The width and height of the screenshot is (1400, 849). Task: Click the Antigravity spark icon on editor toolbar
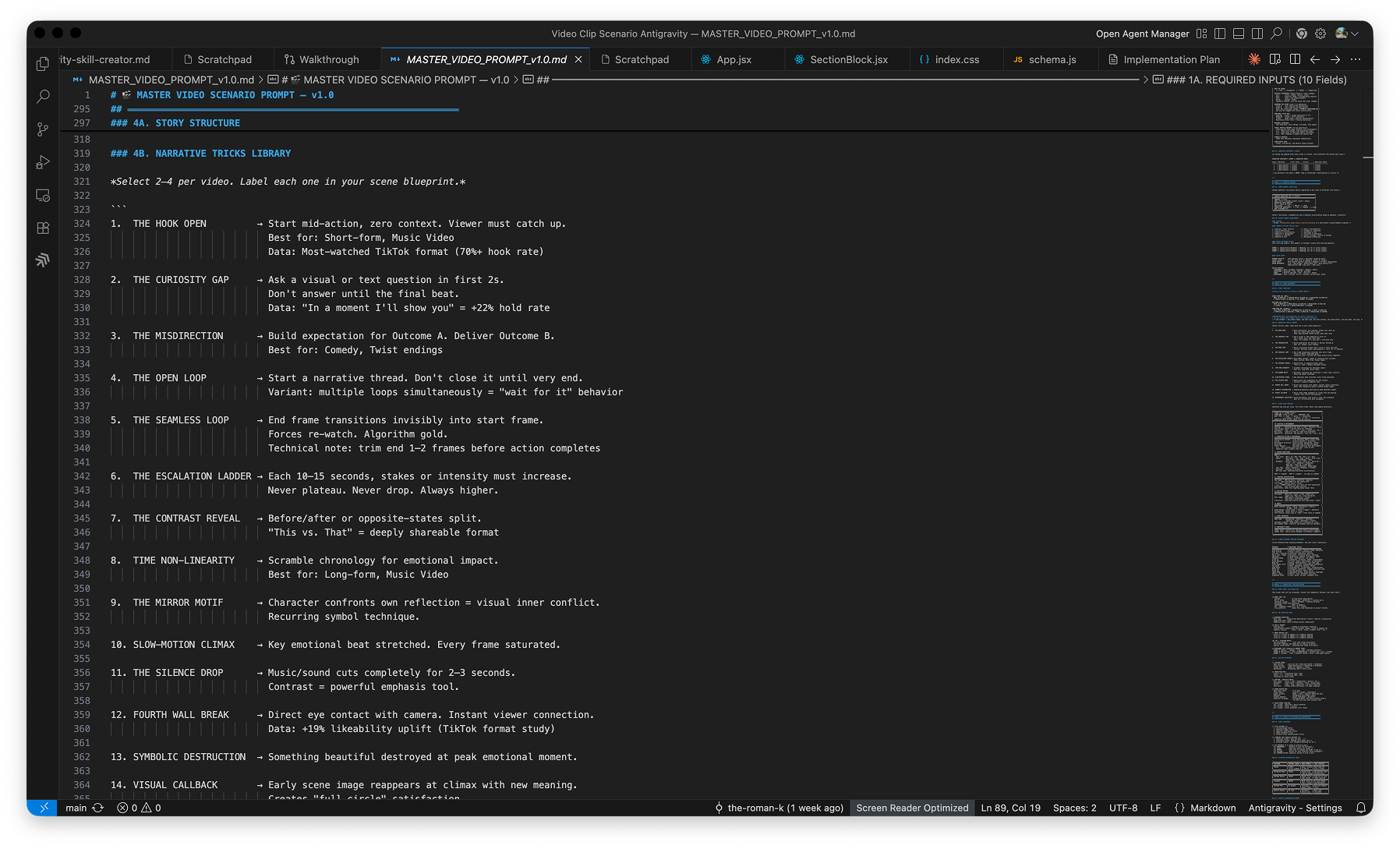[x=1254, y=59]
